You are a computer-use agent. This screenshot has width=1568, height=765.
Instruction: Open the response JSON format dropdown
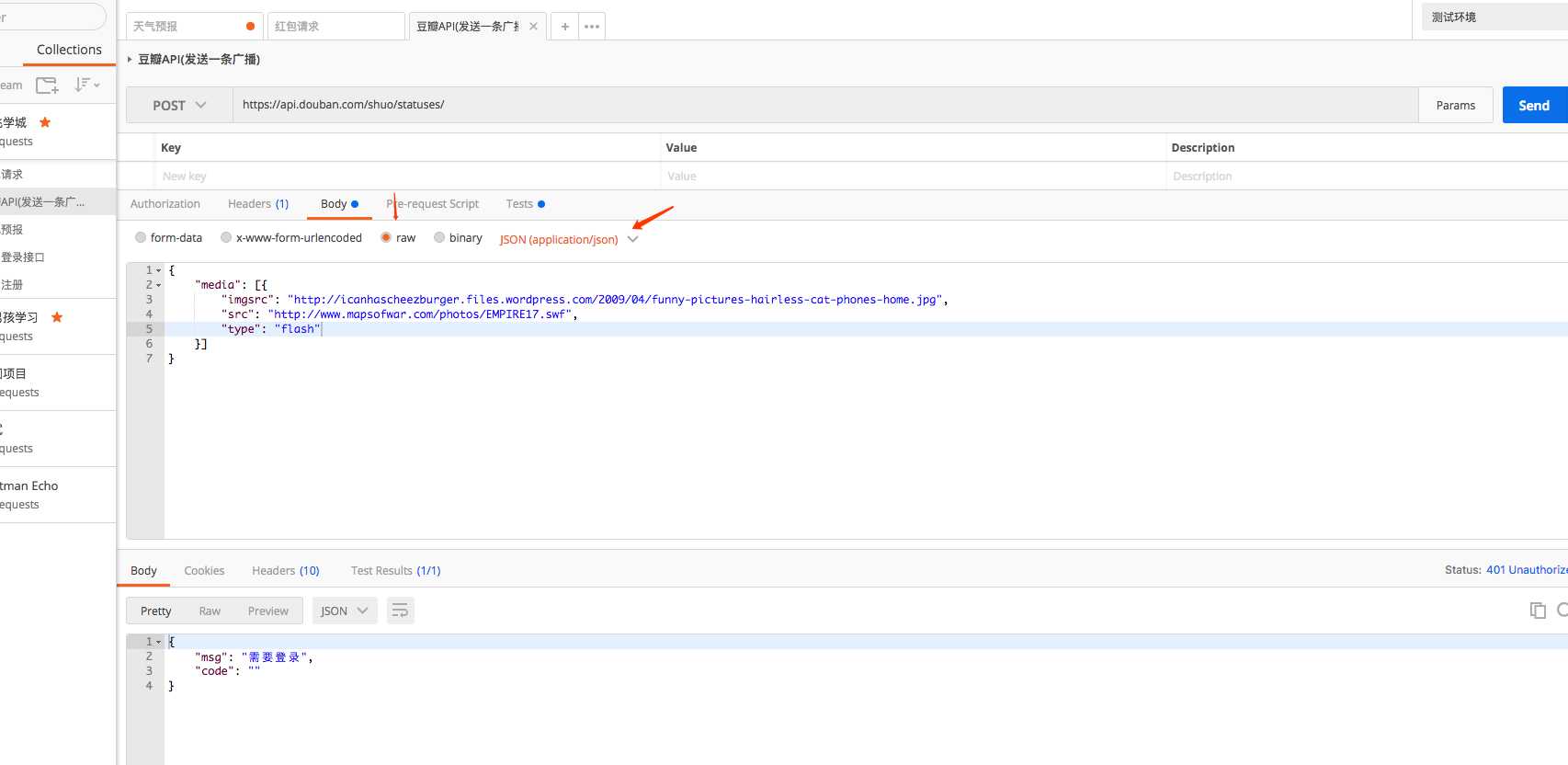click(x=345, y=611)
